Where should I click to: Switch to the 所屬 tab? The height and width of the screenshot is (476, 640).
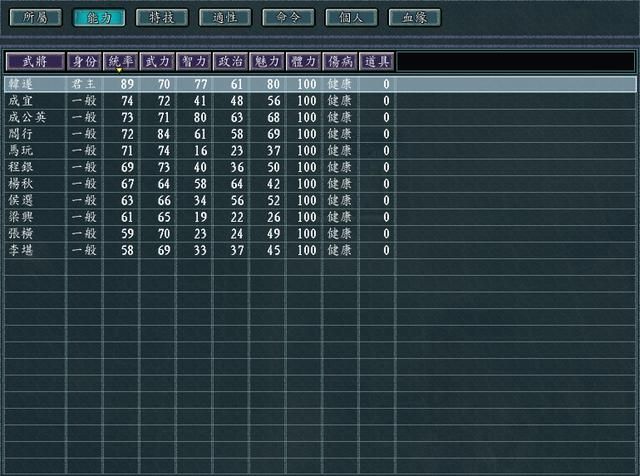[x=35, y=17]
